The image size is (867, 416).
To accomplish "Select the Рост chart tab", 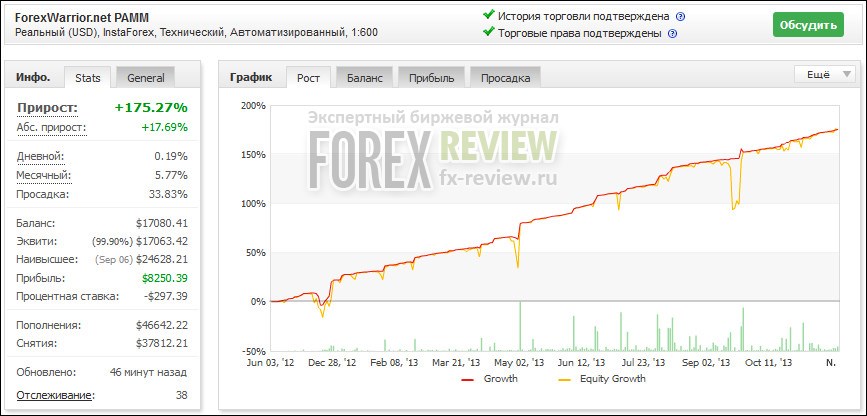I will point(309,78).
